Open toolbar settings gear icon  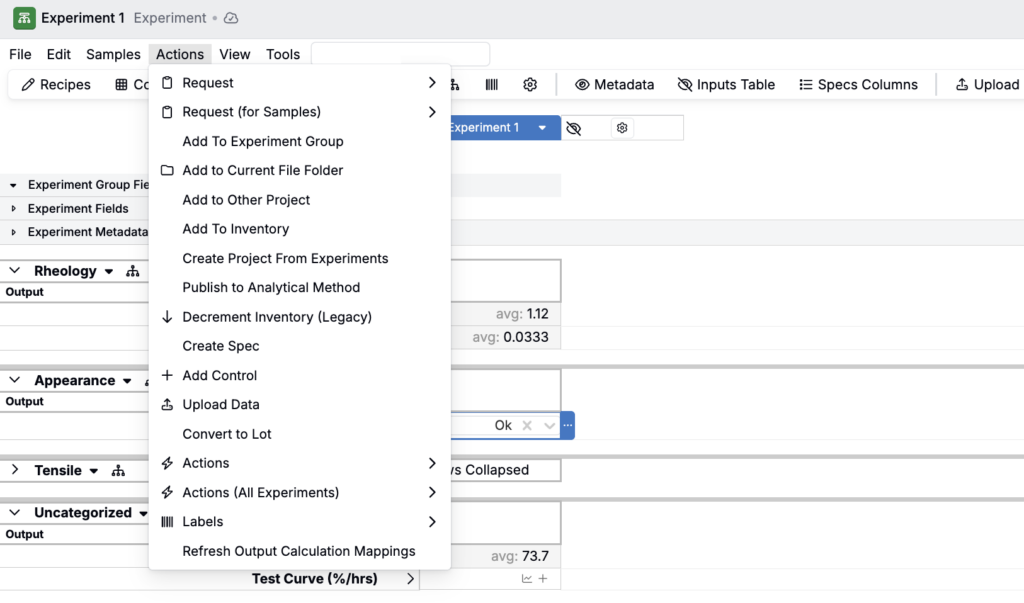point(530,85)
